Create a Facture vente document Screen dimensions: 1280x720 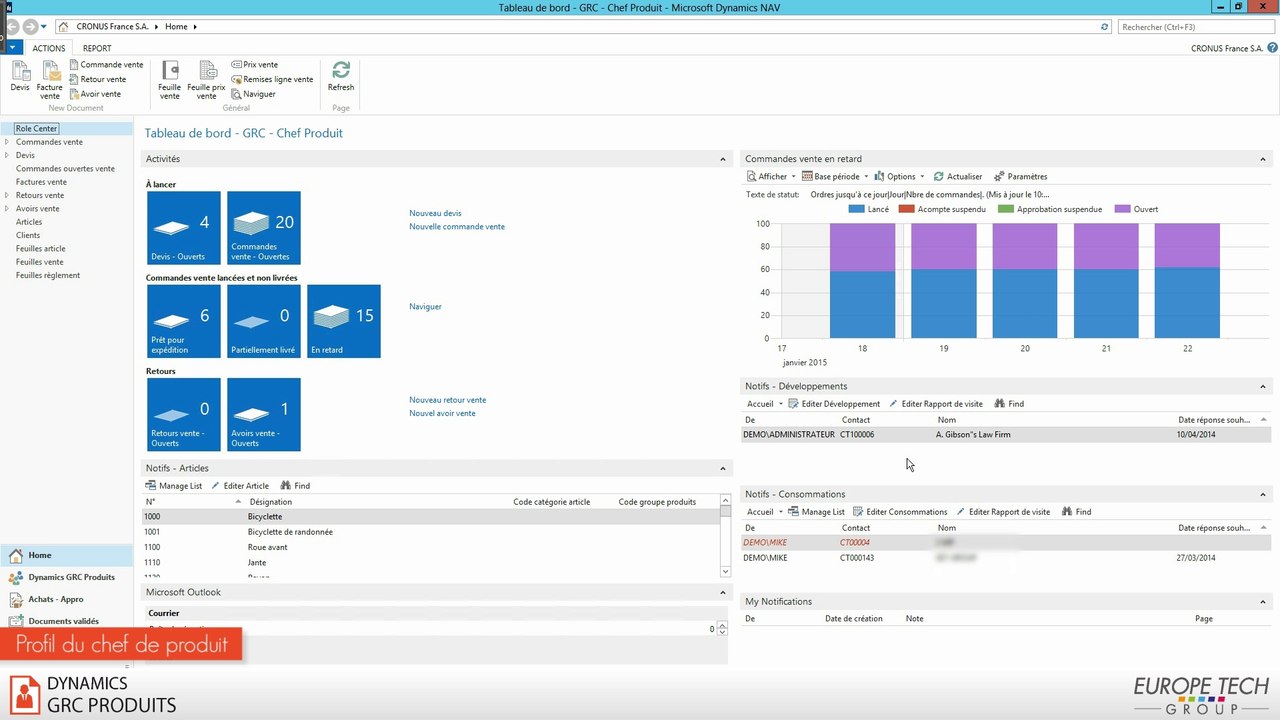50,79
